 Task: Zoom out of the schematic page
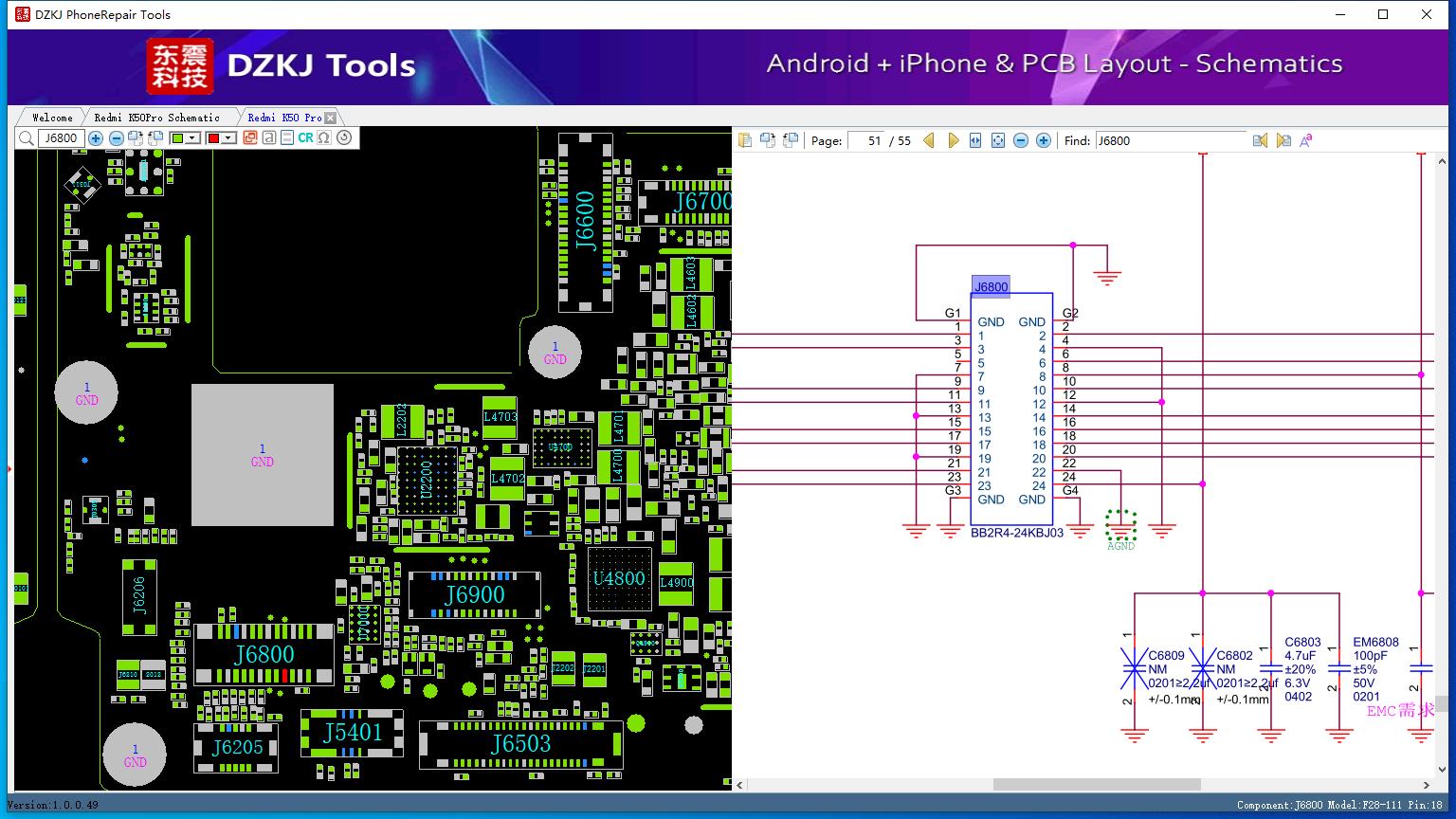click(1021, 140)
